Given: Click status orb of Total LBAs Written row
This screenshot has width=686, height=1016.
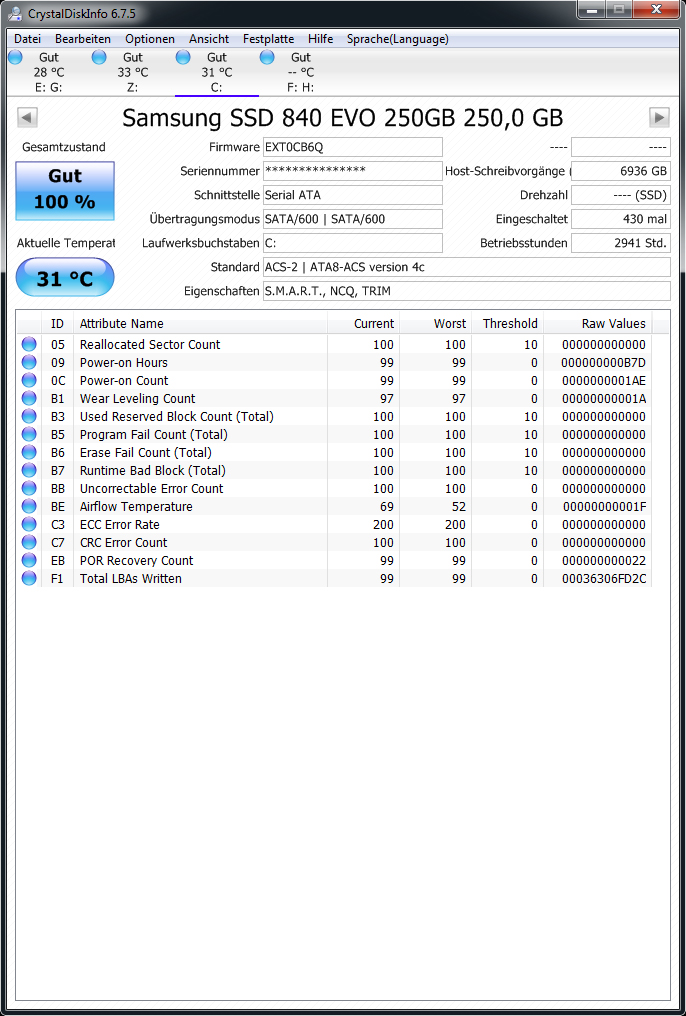Looking at the screenshot, I should tap(29, 578).
